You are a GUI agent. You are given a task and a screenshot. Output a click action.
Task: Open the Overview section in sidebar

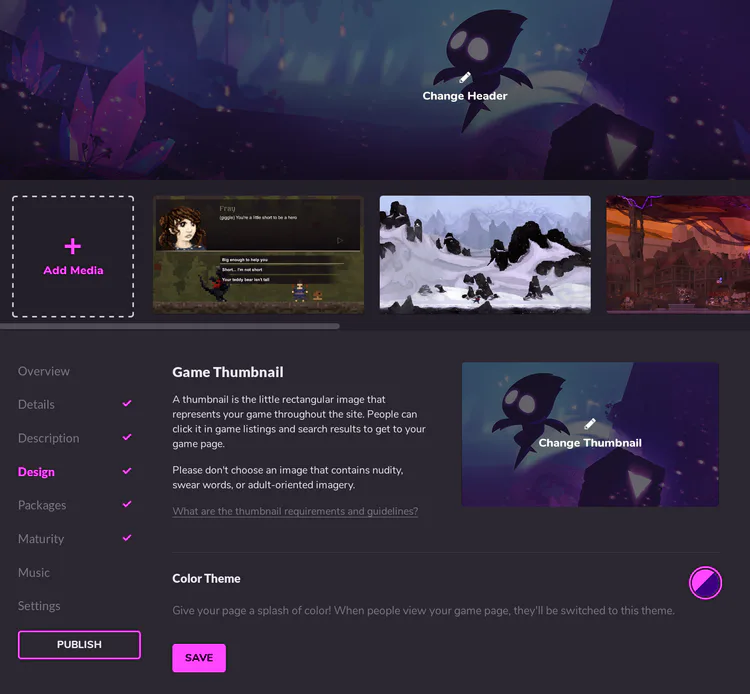click(44, 371)
